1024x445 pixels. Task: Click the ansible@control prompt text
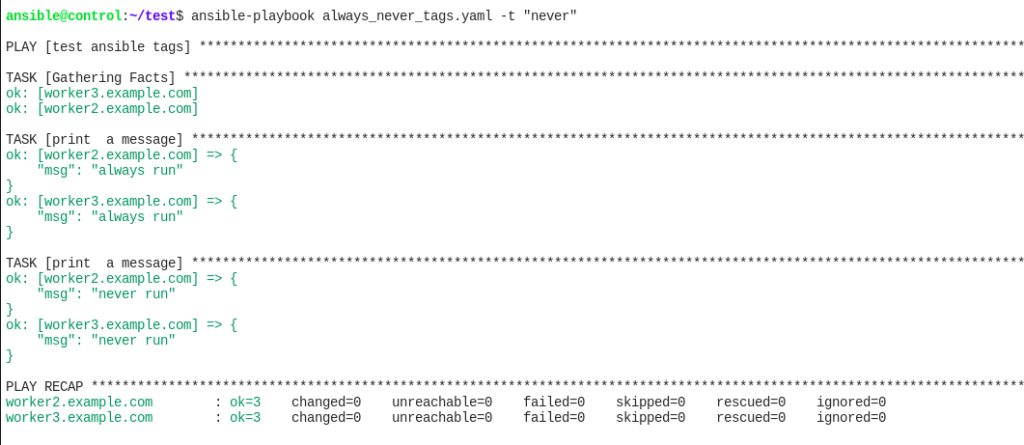(64, 16)
